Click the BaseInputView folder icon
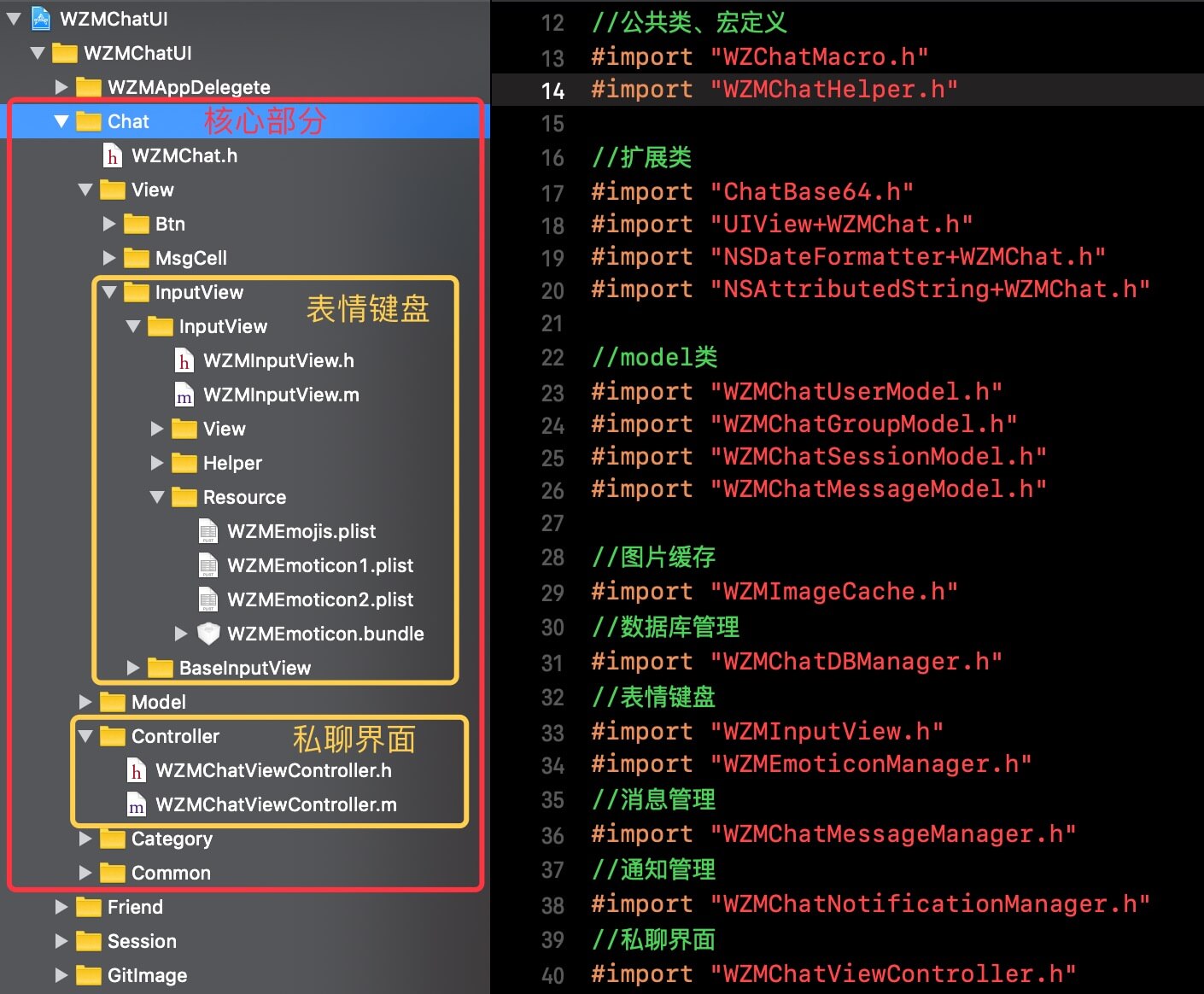Image resolution: width=1204 pixels, height=994 pixels. [161, 668]
